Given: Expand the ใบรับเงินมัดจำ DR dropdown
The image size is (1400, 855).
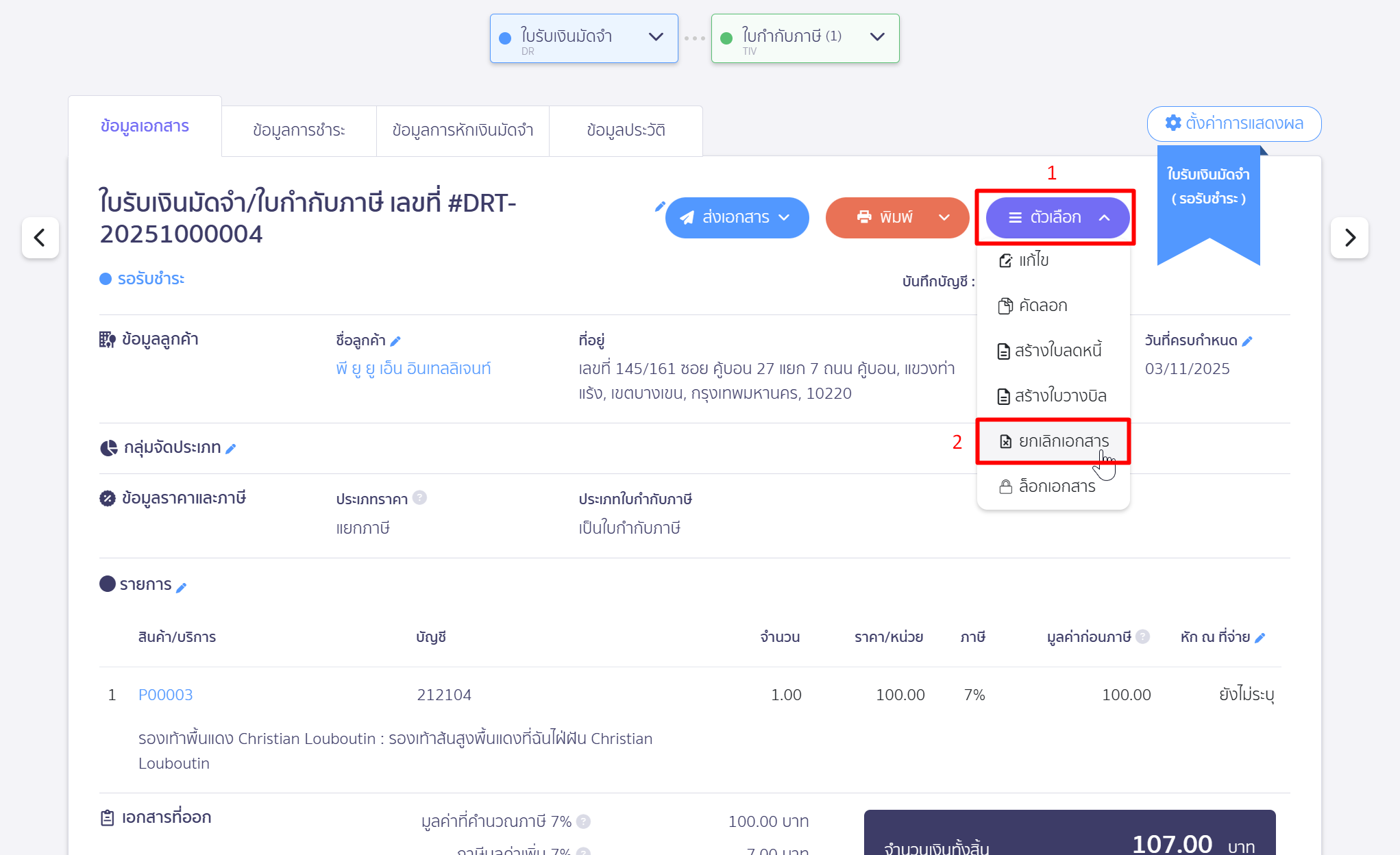Looking at the screenshot, I should pyautogui.click(x=656, y=37).
